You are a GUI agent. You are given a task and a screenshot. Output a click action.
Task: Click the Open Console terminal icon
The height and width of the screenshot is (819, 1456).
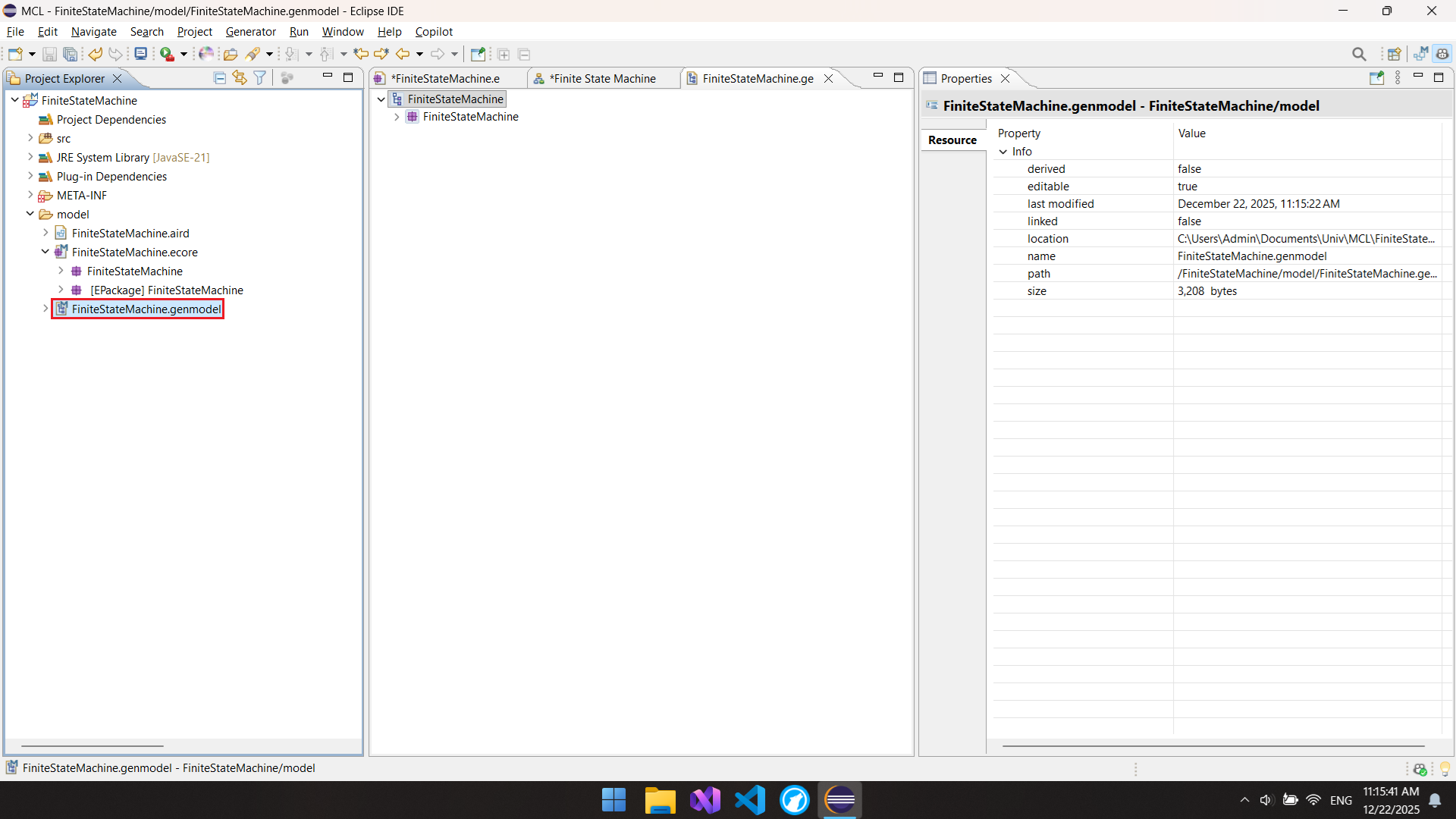[140, 54]
